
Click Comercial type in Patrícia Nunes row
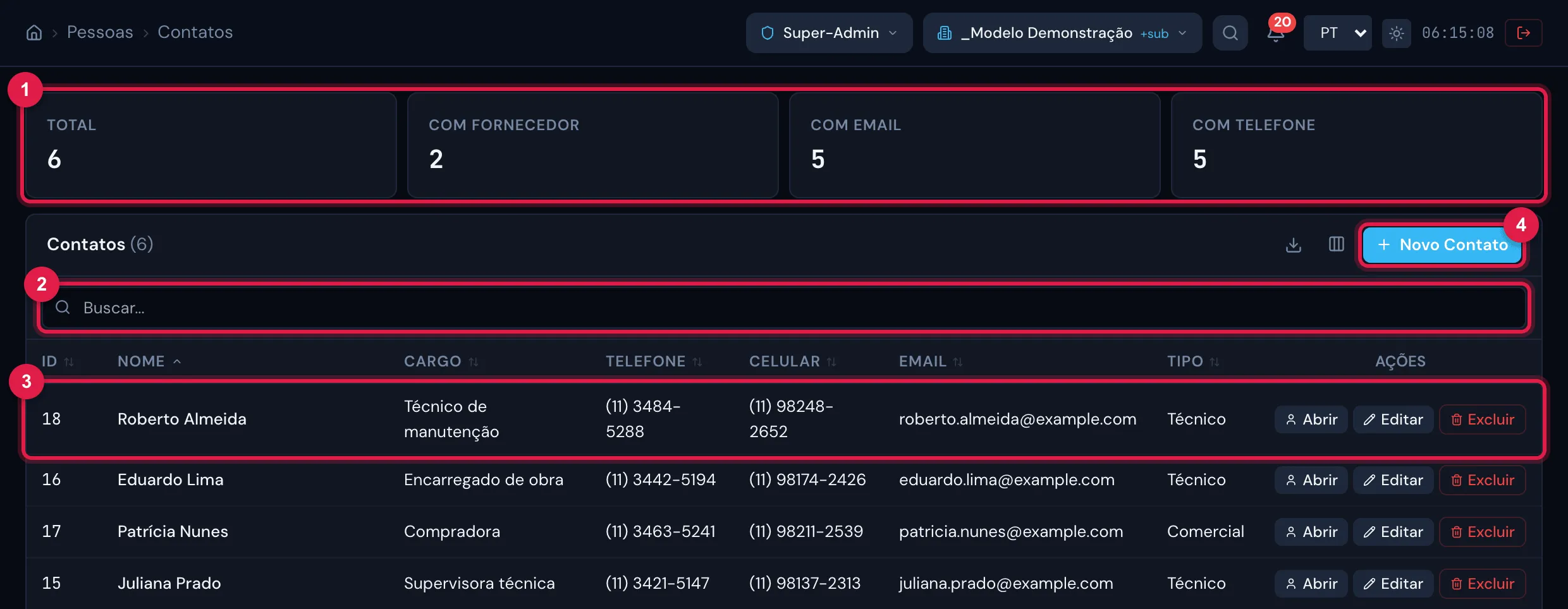pyautogui.click(x=1205, y=531)
